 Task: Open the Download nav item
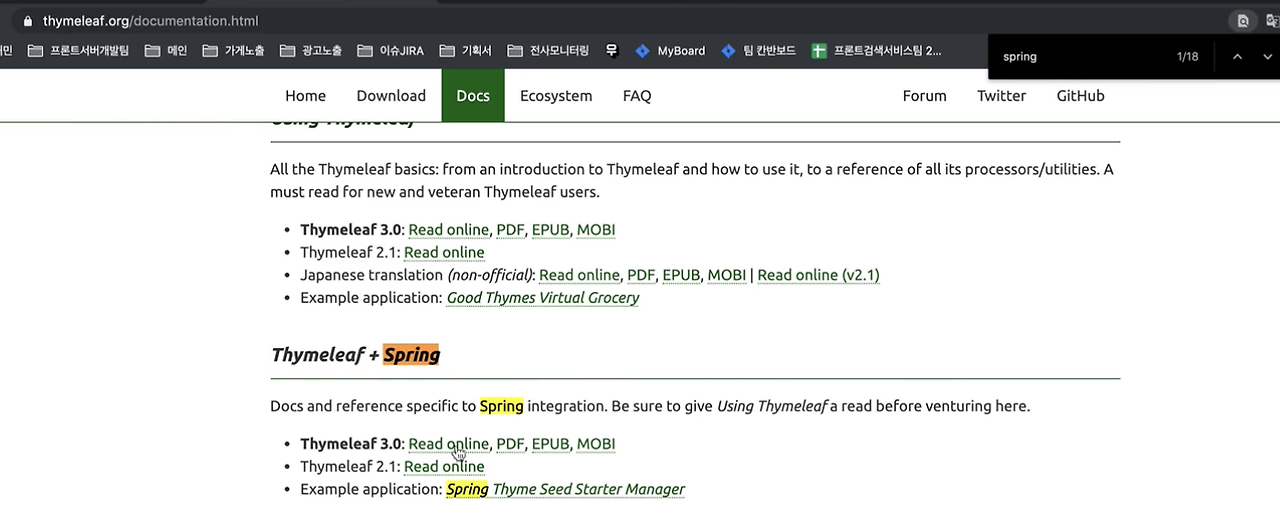[x=391, y=96]
